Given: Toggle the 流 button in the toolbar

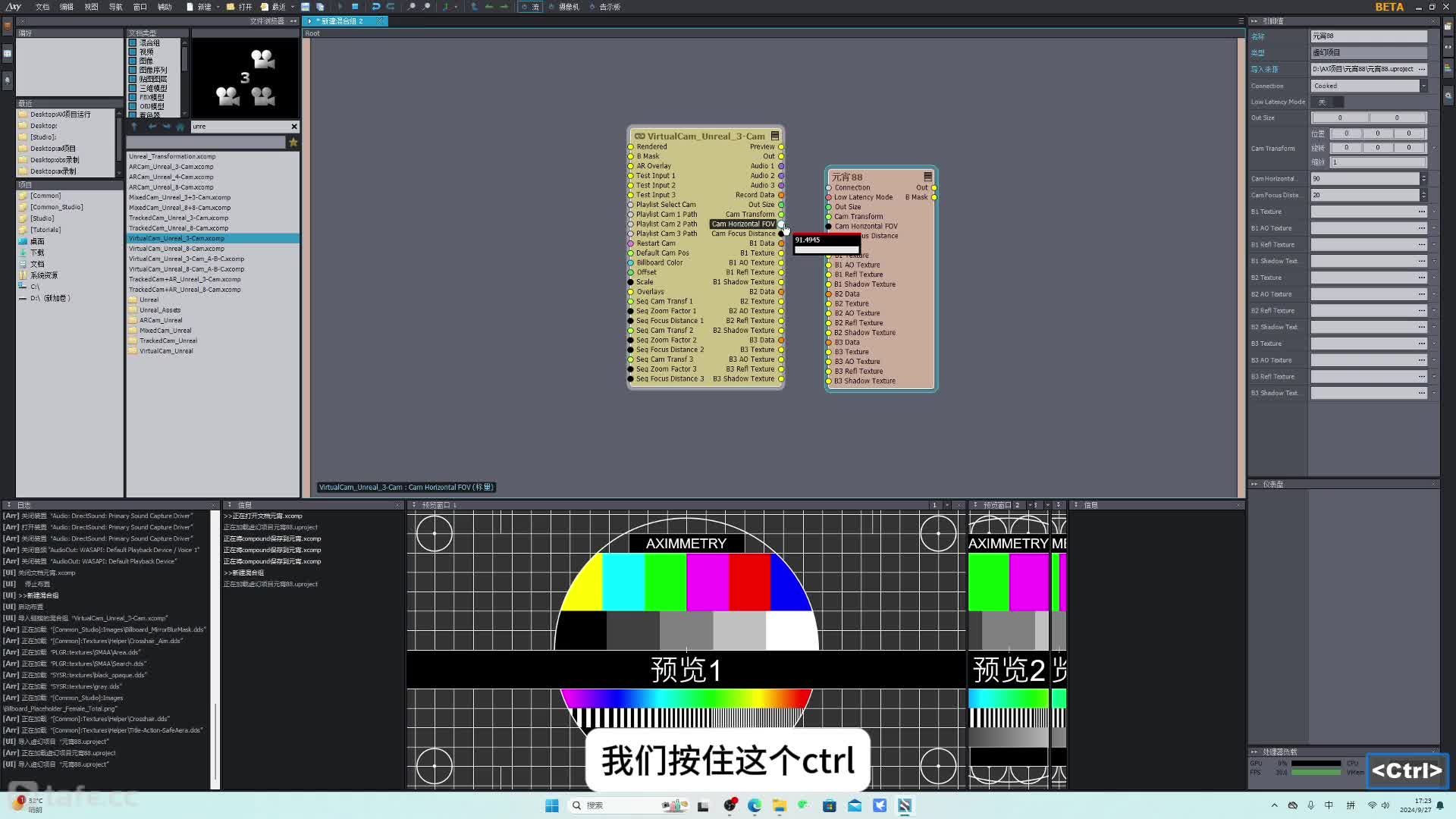Looking at the screenshot, I should 530,7.
